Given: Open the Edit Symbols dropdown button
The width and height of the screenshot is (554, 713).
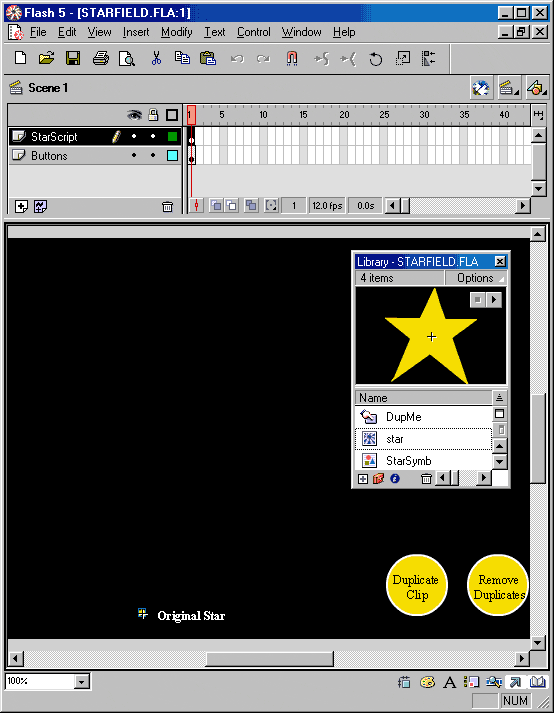Looking at the screenshot, I should pos(509,88).
